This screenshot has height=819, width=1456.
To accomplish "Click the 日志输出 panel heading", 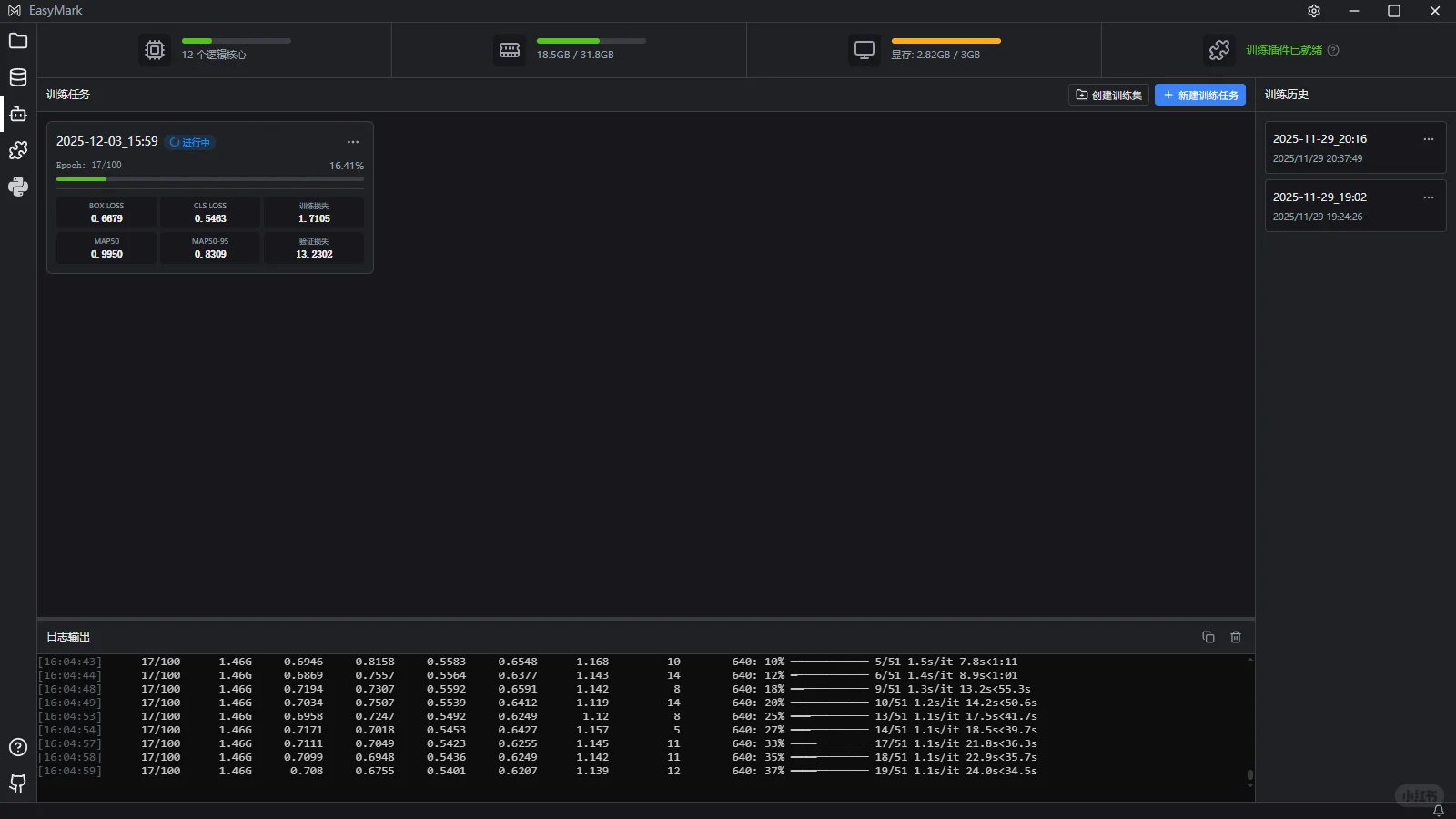I will (x=68, y=637).
